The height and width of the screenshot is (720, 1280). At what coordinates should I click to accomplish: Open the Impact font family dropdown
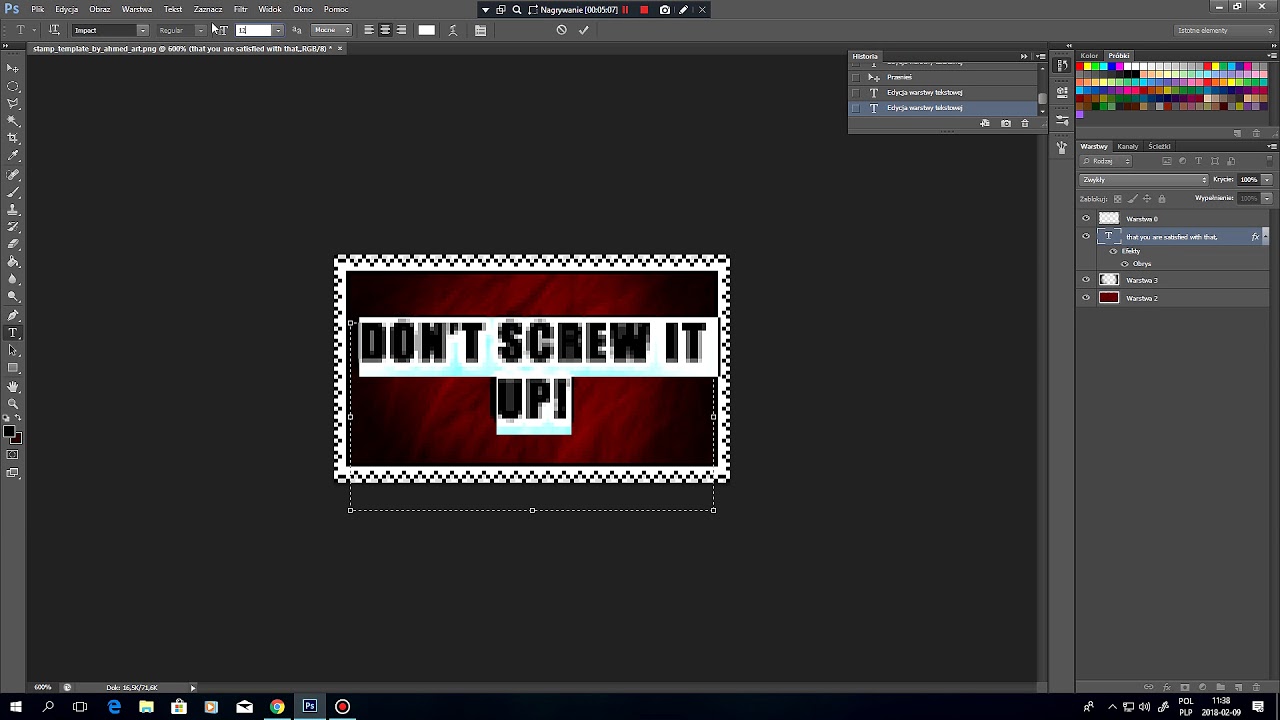[143, 30]
